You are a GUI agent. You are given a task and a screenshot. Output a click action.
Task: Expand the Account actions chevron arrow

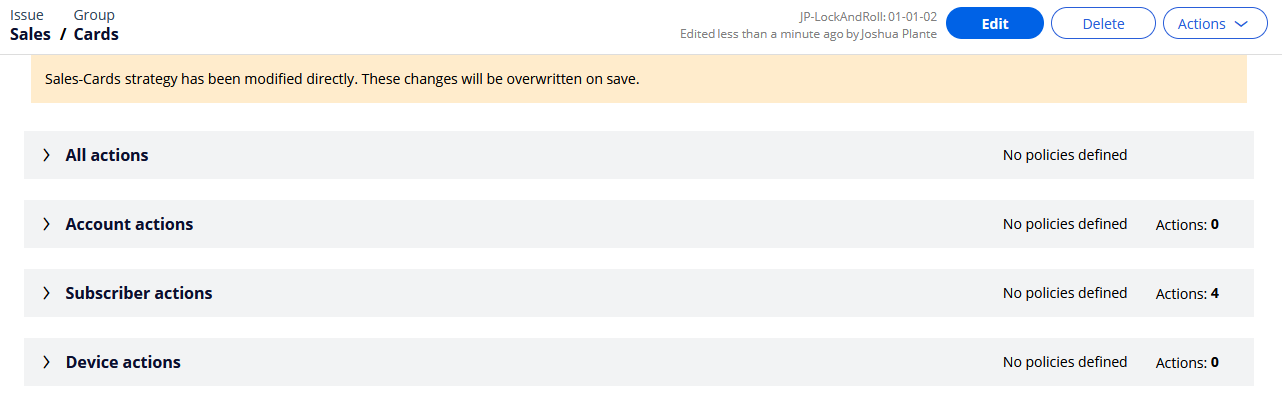46,224
